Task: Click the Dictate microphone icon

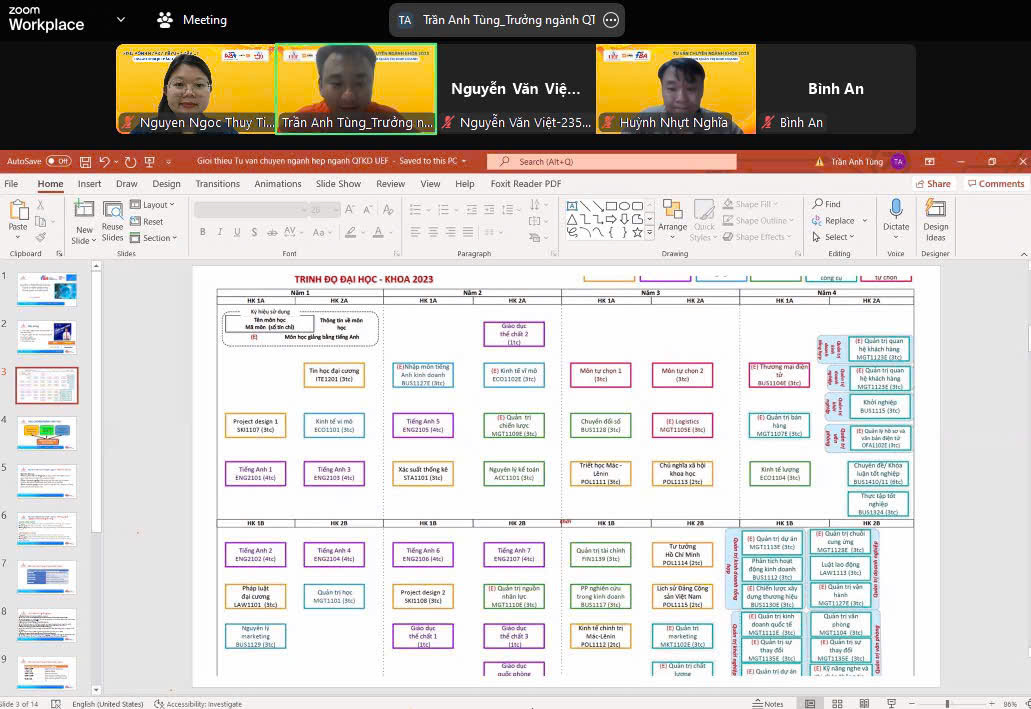Action: pos(896,210)
